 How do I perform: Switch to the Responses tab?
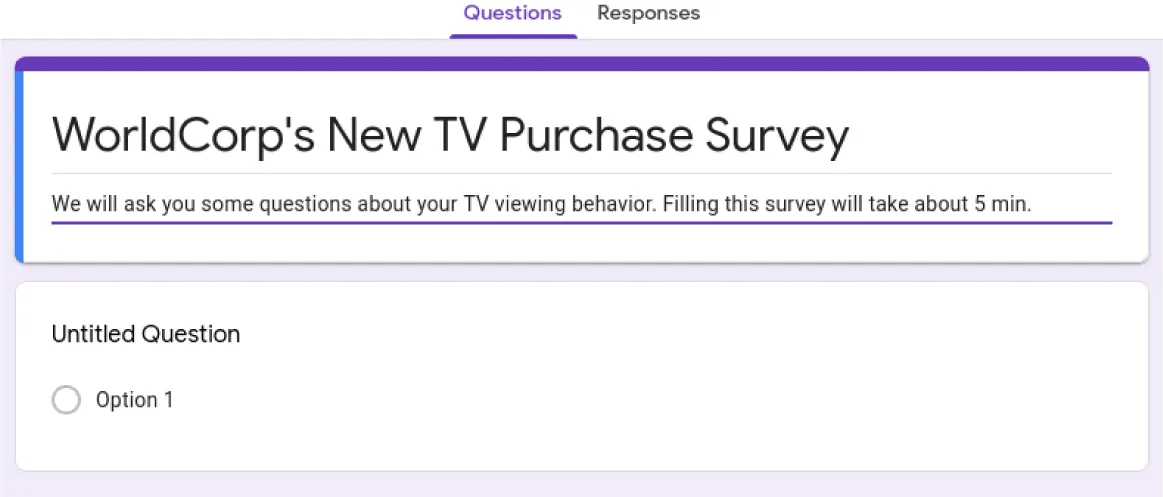pos(648,14)
